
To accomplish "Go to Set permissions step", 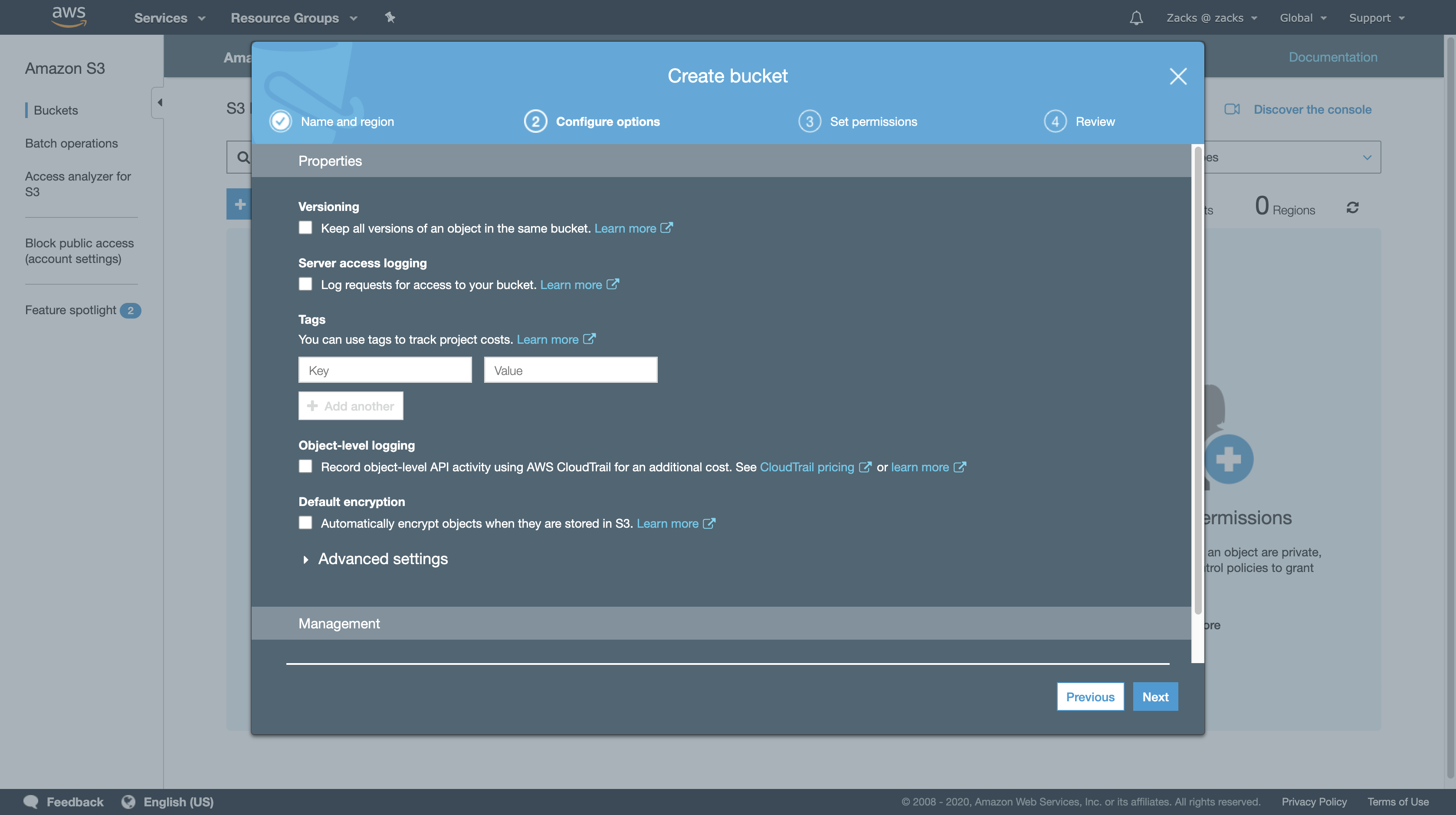I will [873, 122].
